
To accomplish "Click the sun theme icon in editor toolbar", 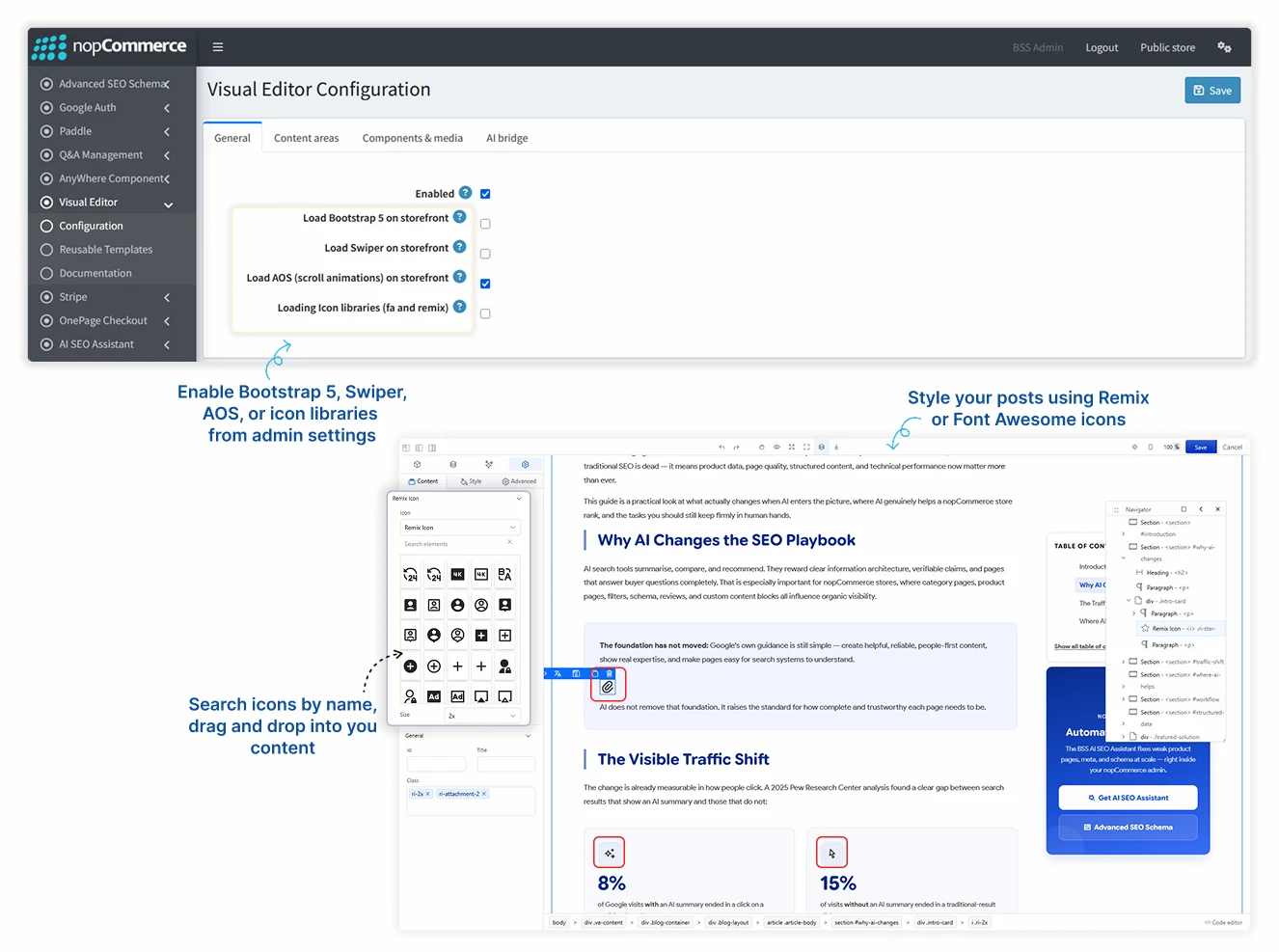I will [1134, 448].
